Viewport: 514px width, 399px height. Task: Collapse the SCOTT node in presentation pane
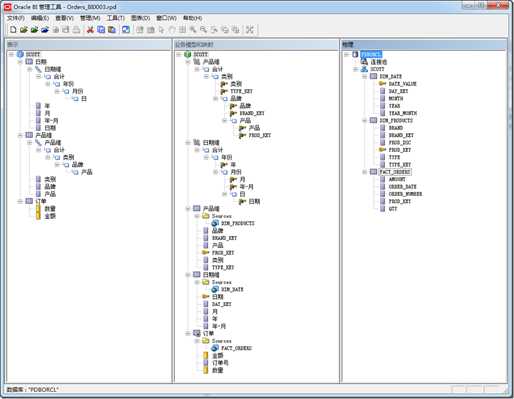tap(11, 54)
